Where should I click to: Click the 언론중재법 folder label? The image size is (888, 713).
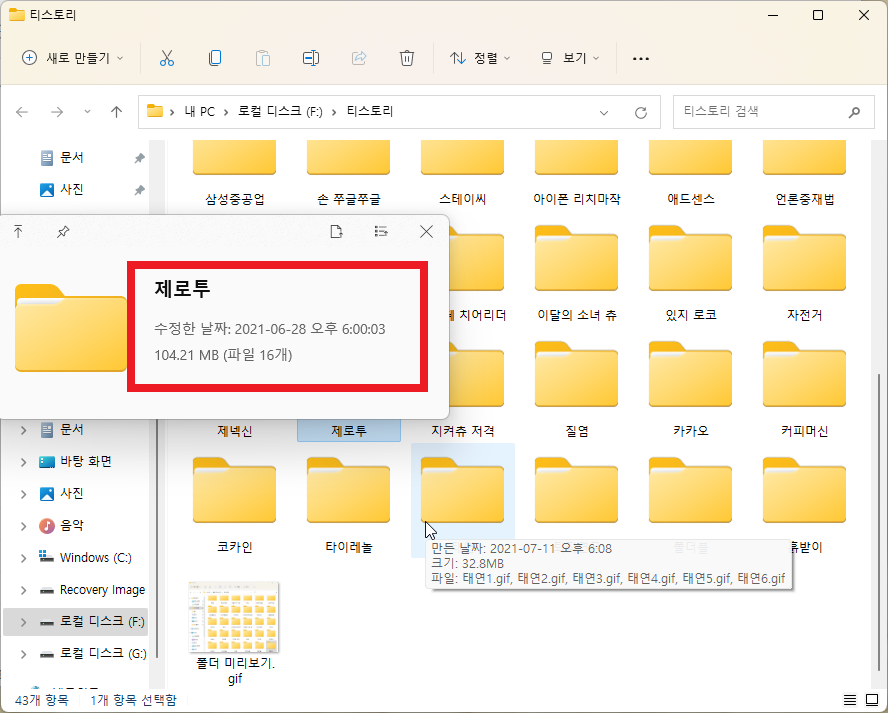(x=804, y=199)
